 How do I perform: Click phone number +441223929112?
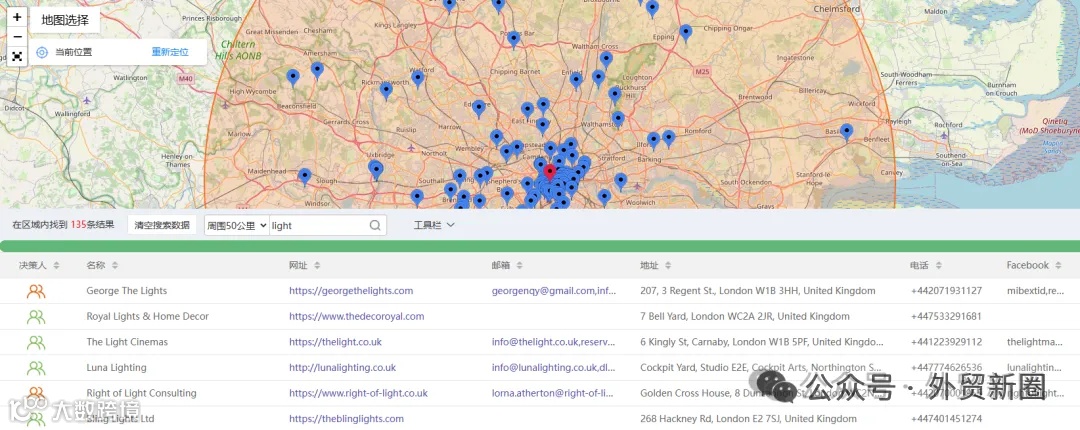[946, 342]
